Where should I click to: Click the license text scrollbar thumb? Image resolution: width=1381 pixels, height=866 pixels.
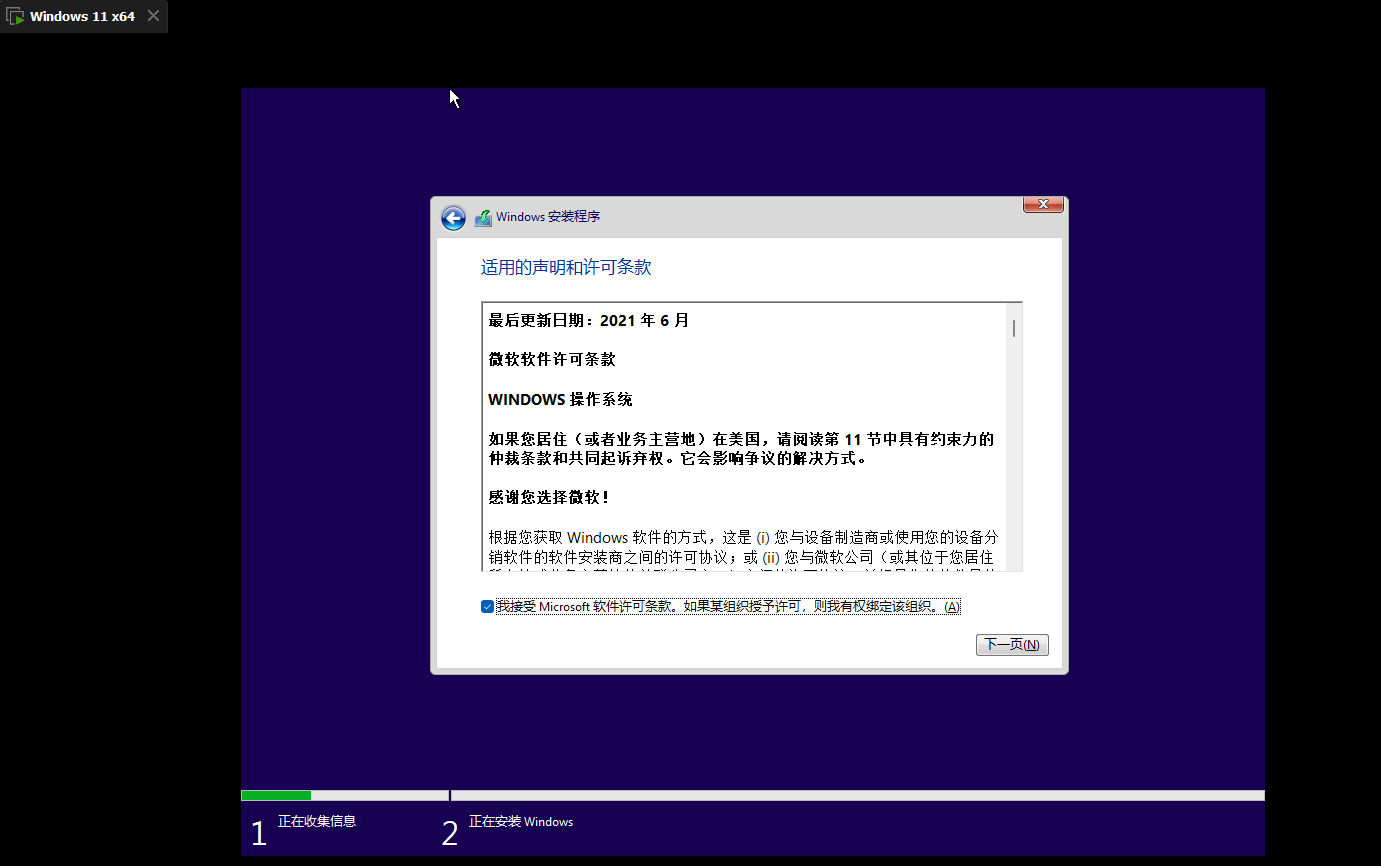(1014, 328)
